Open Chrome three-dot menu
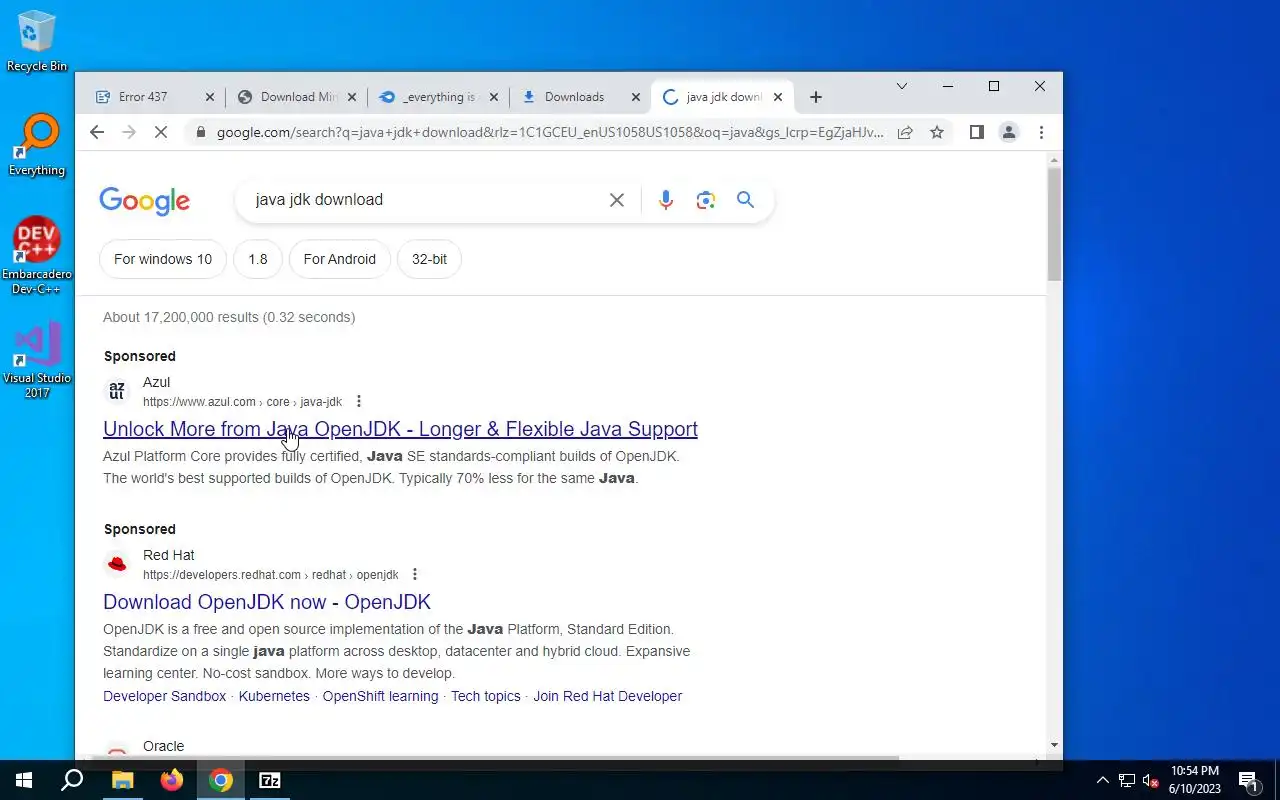The width and height of the screenshot is (1280, 800). 1041,132
